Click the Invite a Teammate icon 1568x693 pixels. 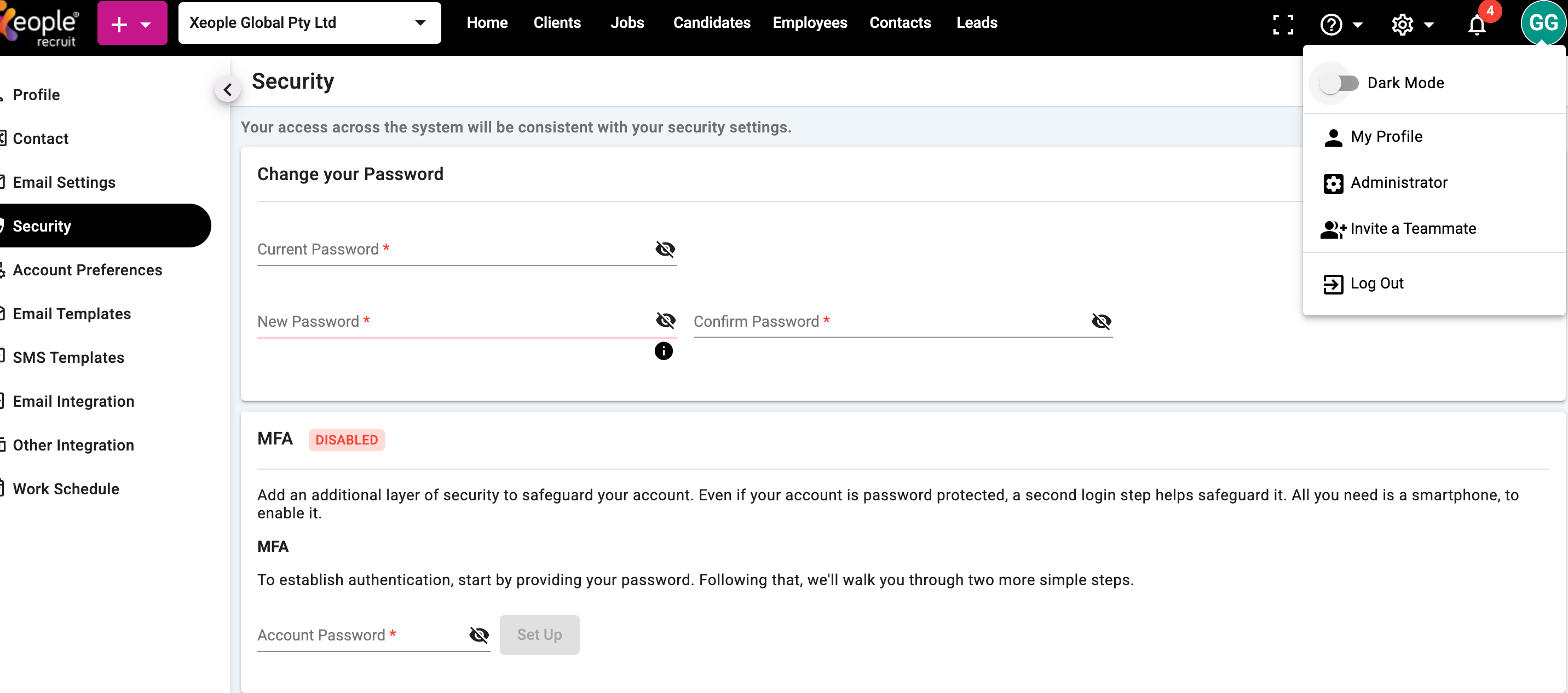[1333, 229]
